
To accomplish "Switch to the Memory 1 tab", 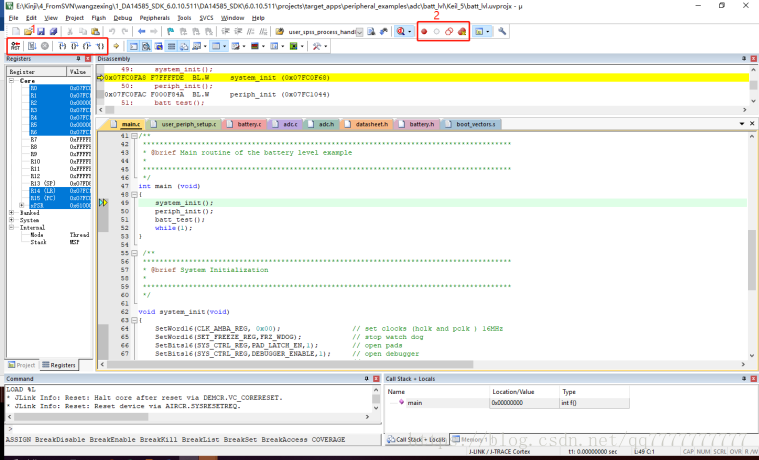I will click(x=470, y=440).
